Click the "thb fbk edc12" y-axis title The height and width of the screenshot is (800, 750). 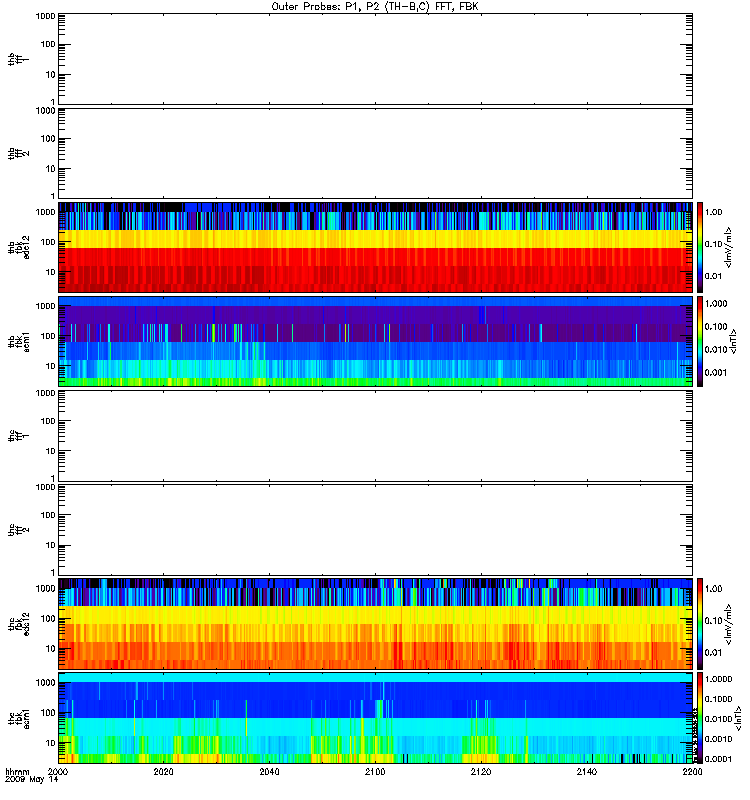pyautogui.click(x=19, y=247)
